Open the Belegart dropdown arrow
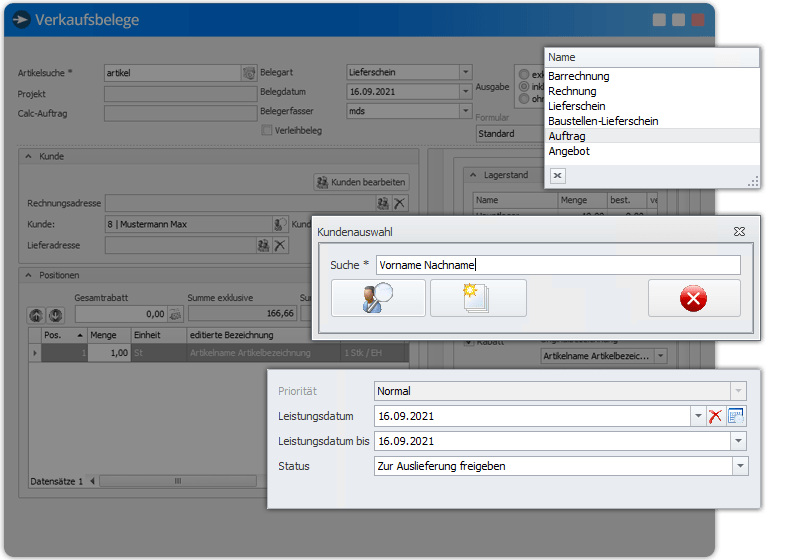 465,72
